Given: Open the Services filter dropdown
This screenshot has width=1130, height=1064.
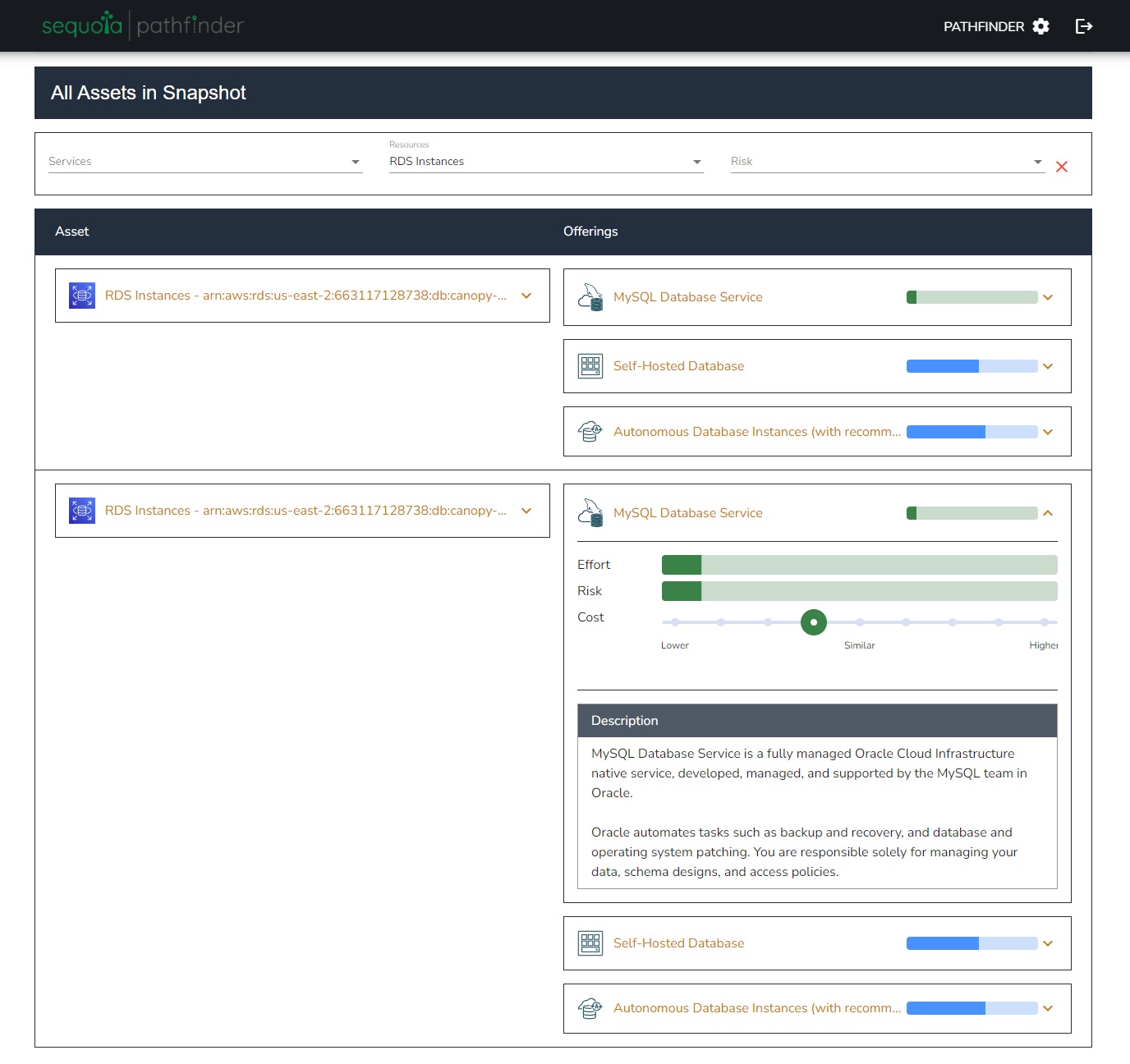Looking at the screenshot, I should tap(205, 162).
